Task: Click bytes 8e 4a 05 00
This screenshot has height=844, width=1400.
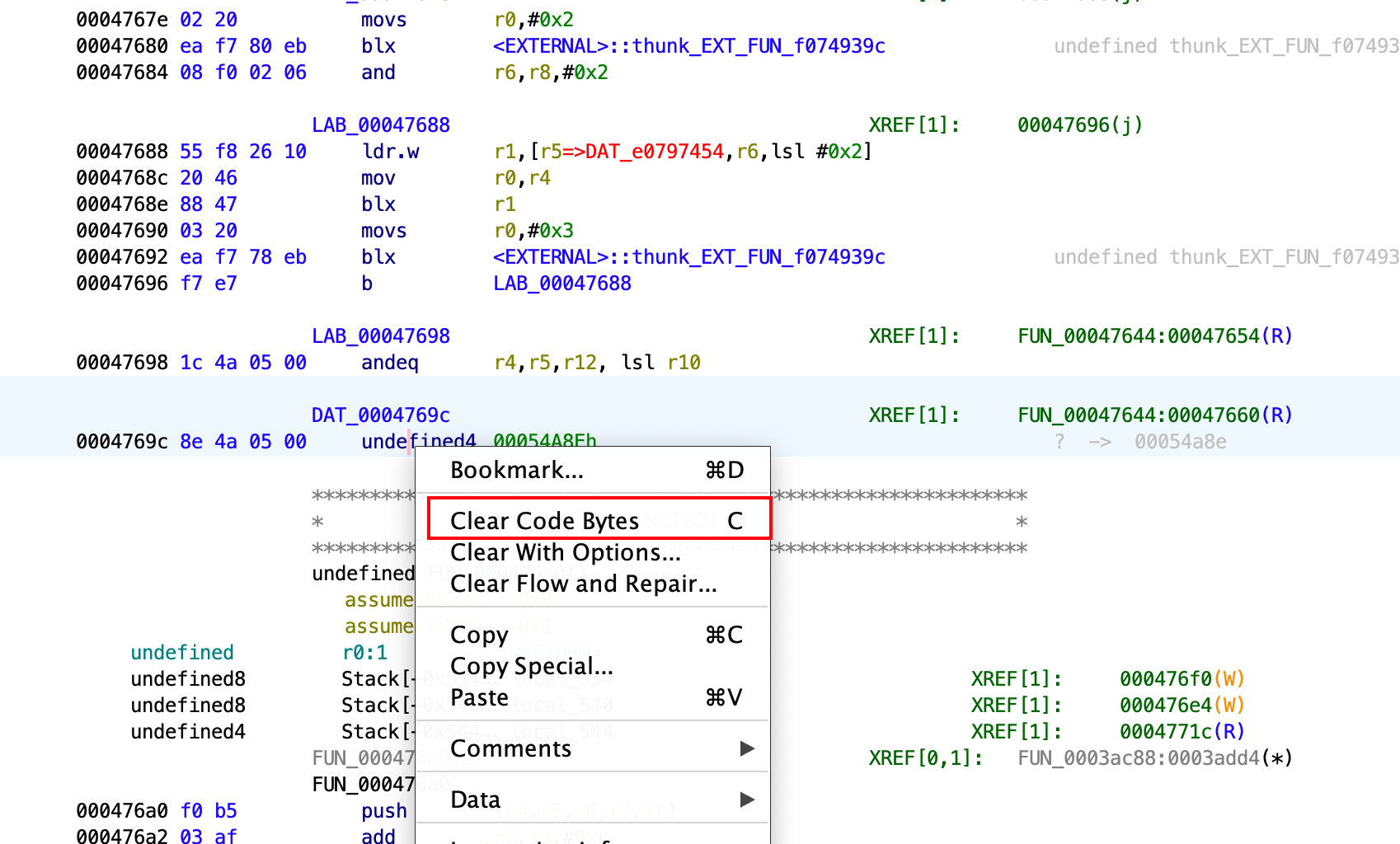Action: point(243,442)
